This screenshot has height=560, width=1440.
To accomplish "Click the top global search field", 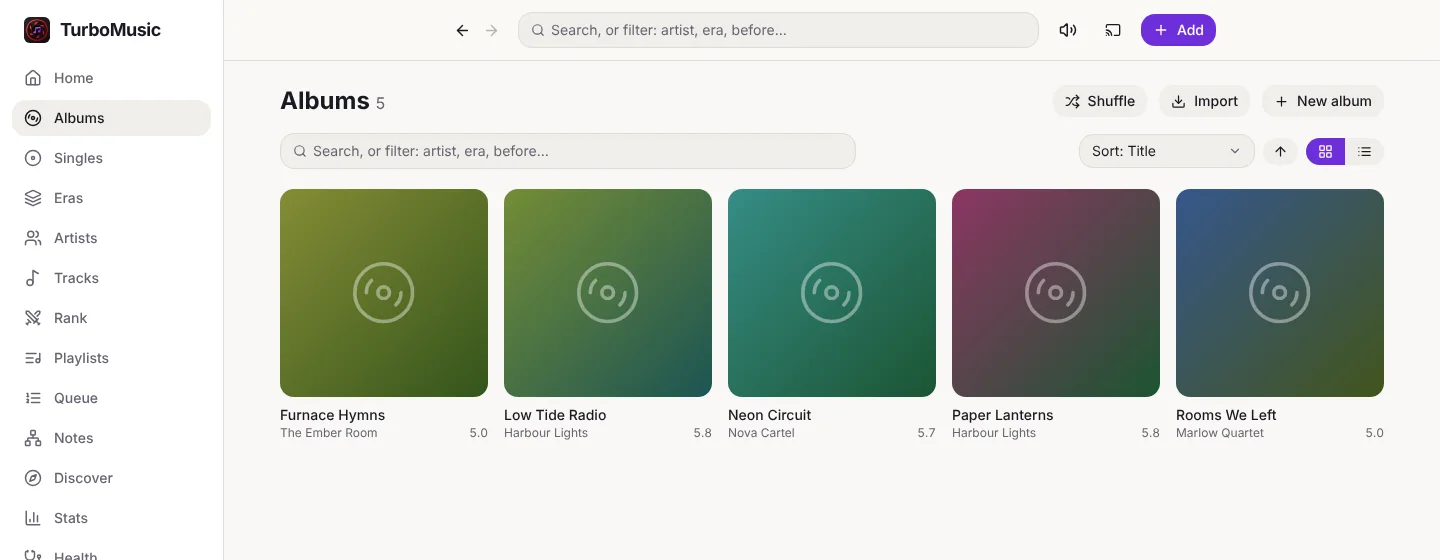I will pyautogui.click(x=778, y=30).
